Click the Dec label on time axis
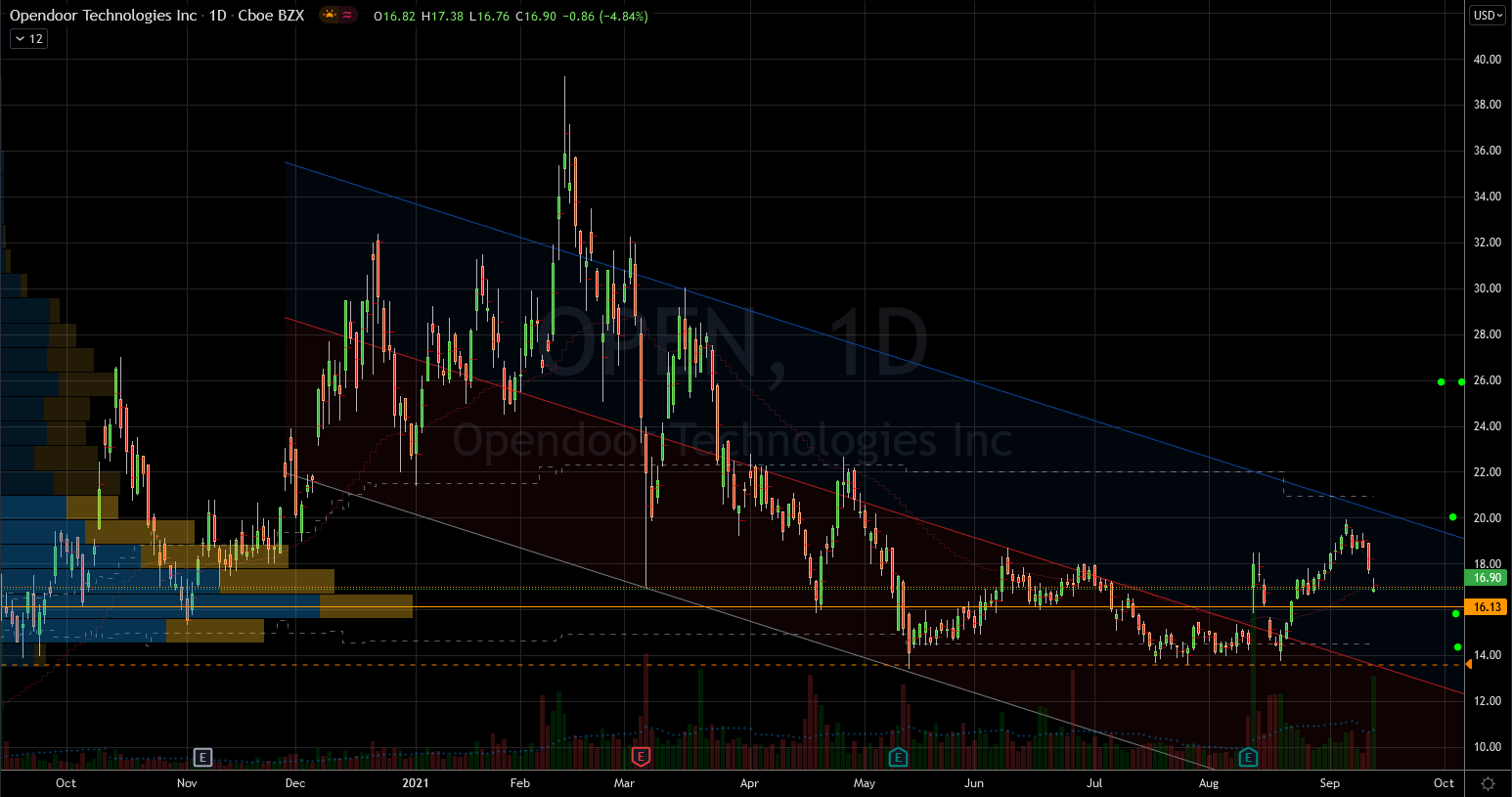 [295, 783]
